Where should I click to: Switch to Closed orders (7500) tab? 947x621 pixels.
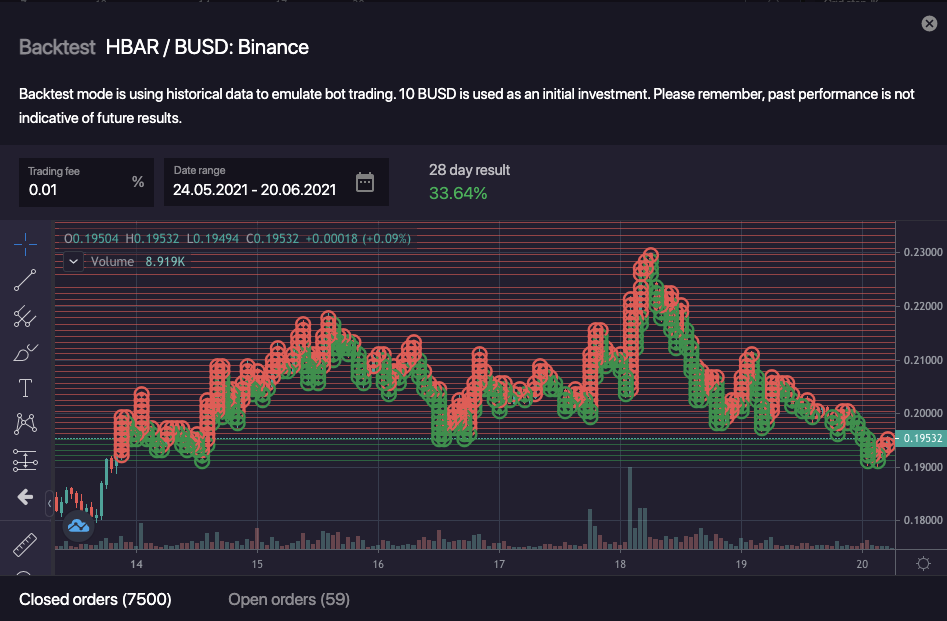point(95,599)
